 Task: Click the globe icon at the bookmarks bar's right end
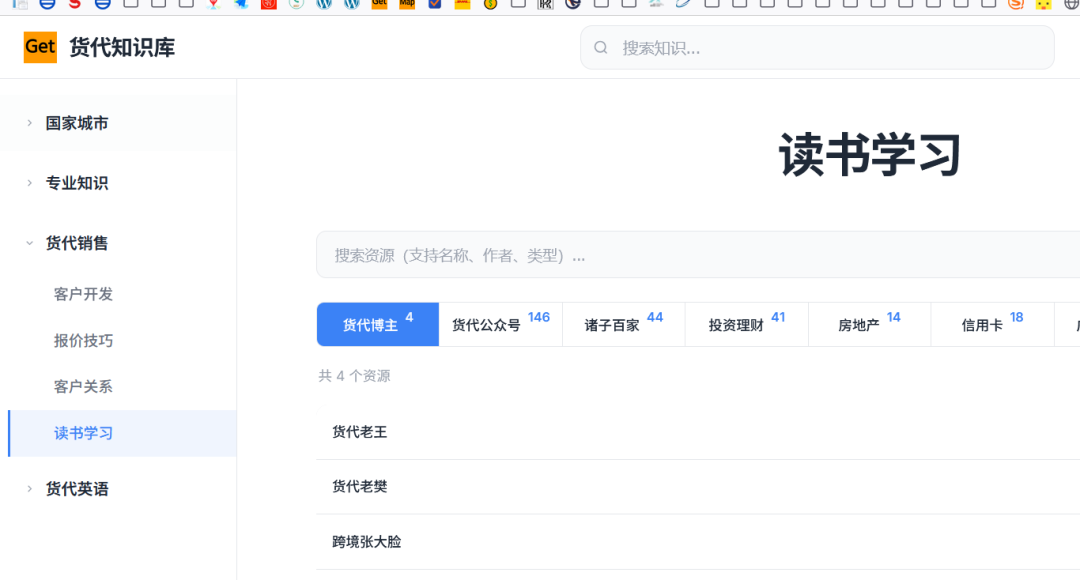pyautogui.click(x=1072, y=6)
